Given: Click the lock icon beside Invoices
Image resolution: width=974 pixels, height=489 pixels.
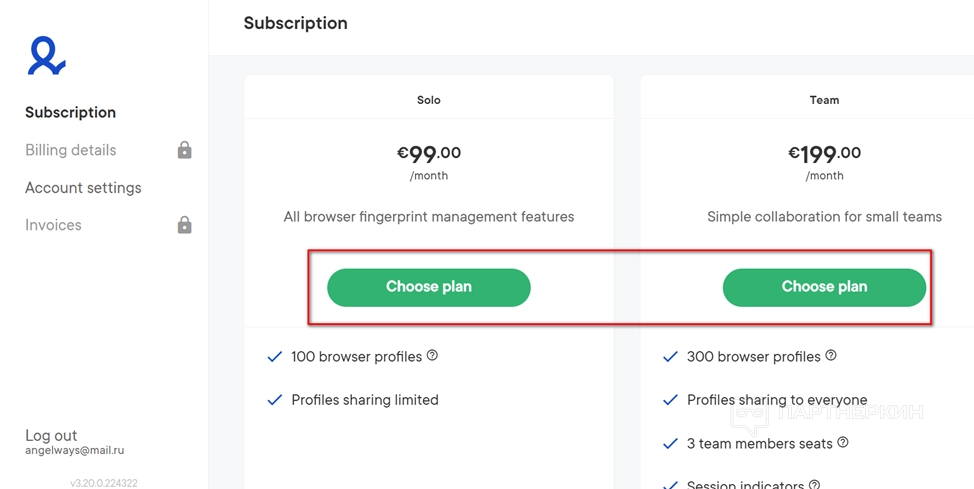Looking at the screenshot, I should pyautogui.click(x=184, y=225).
